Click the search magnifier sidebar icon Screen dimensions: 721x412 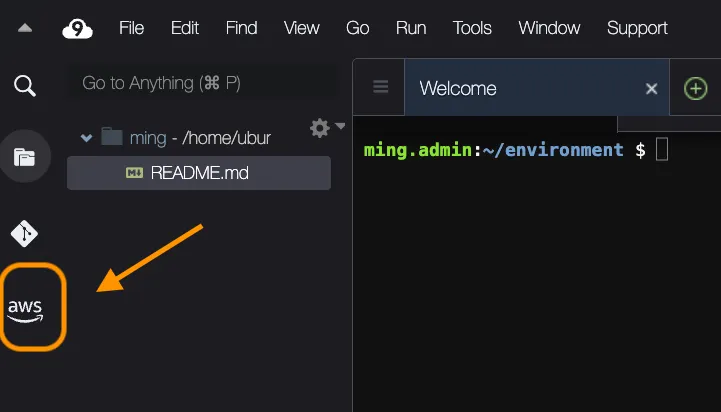click(25, 86)
